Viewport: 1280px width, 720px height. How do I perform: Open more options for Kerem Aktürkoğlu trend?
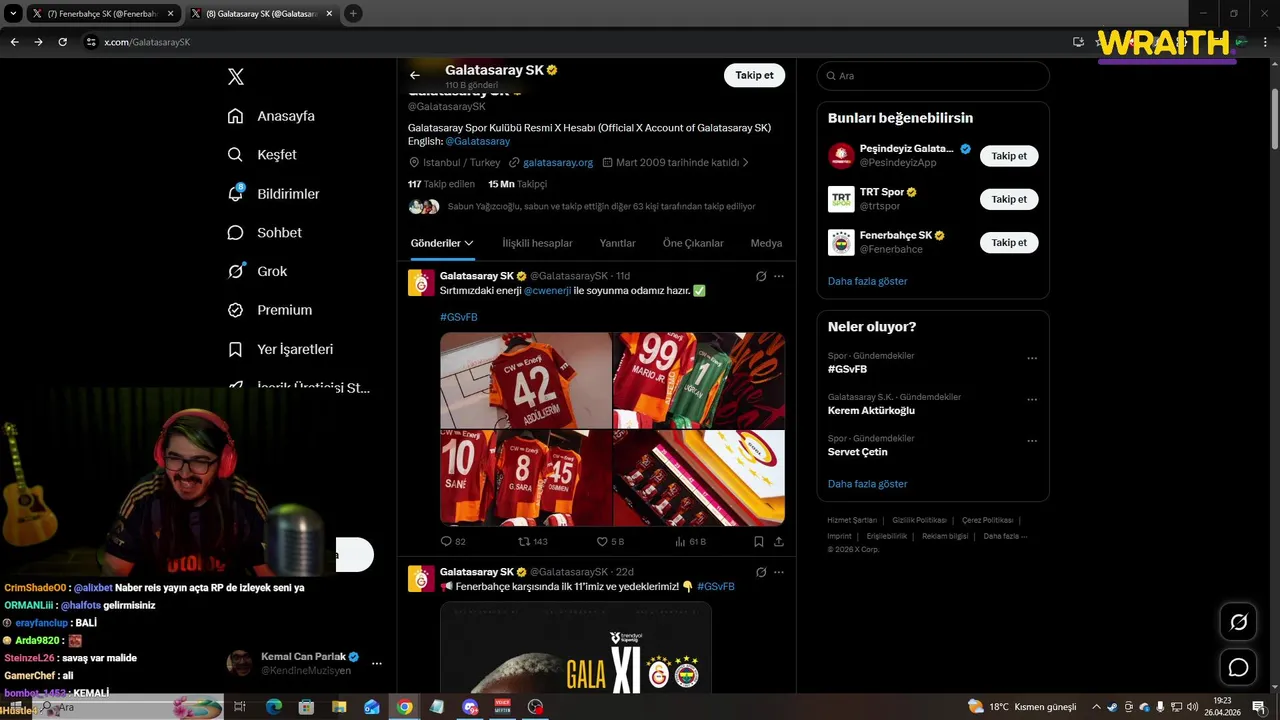click(1032, 399)
